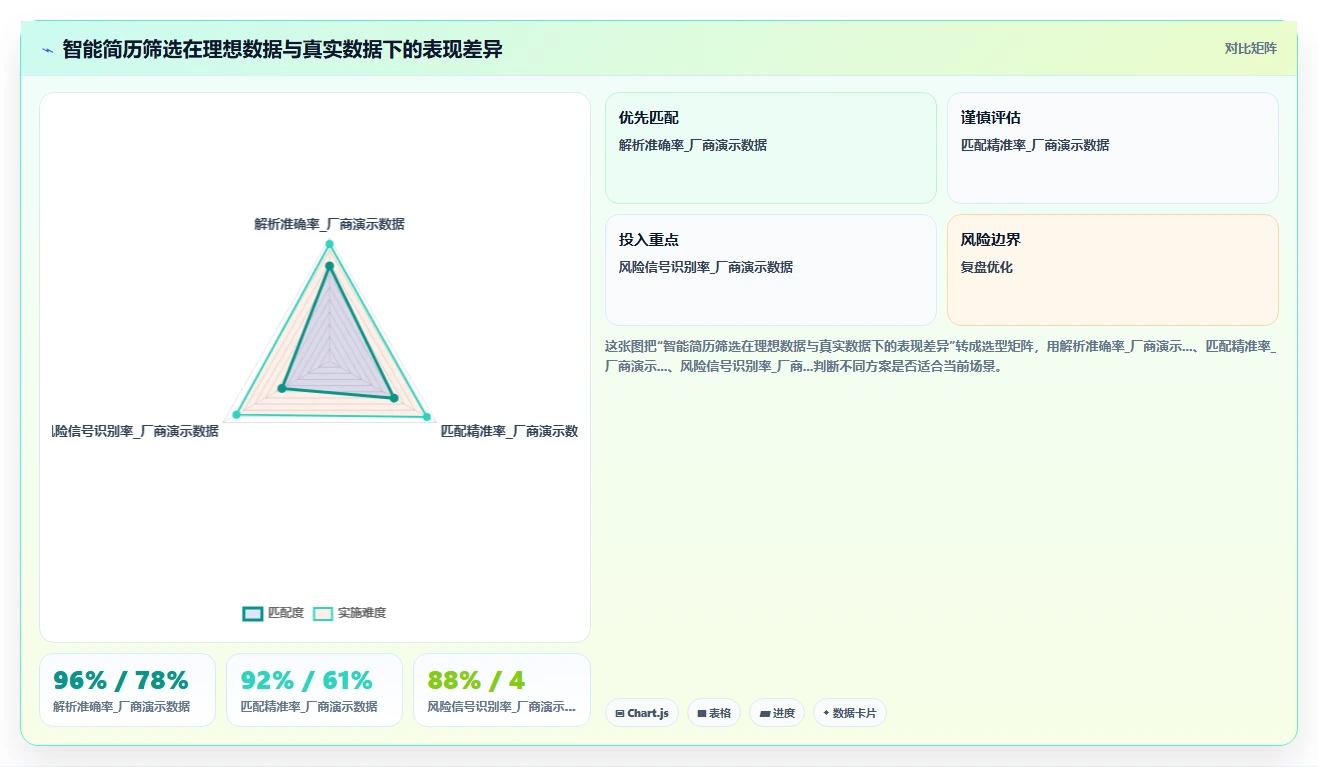Screen dimensions: 1318x767
Task: Click the left-bottom data point of 实施难度 series
Action: [x=237, y=414]
